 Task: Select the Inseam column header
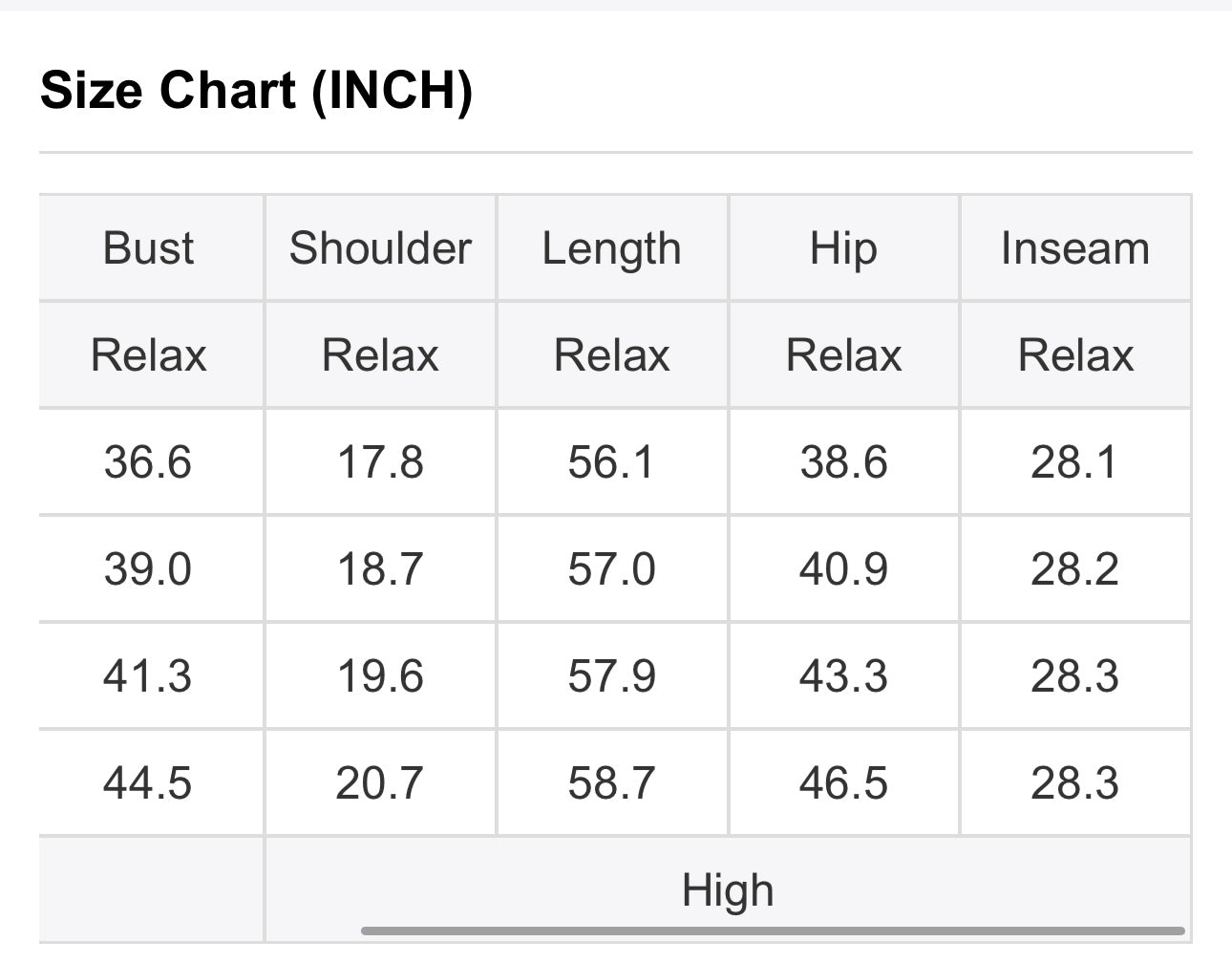[1074, 248]
